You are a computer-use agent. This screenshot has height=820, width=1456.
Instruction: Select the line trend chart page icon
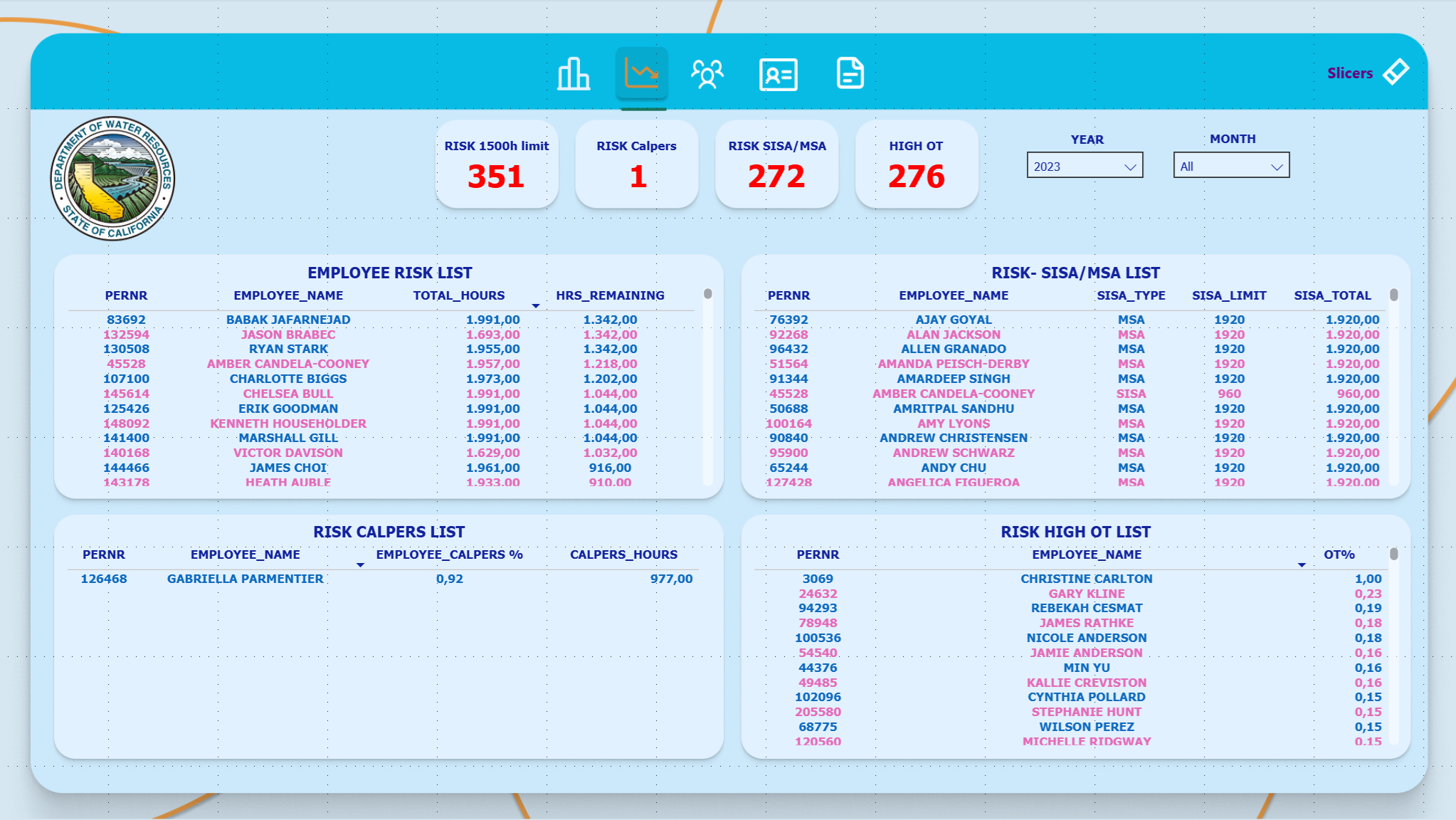click(x=641, y=73)
